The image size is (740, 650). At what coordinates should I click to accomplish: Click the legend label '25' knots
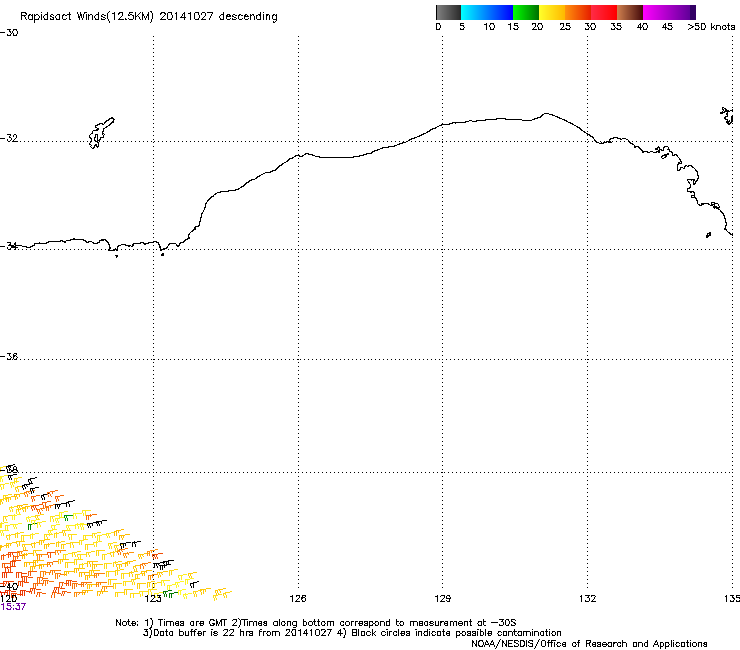pyautogui.click(x=565, y=27)
